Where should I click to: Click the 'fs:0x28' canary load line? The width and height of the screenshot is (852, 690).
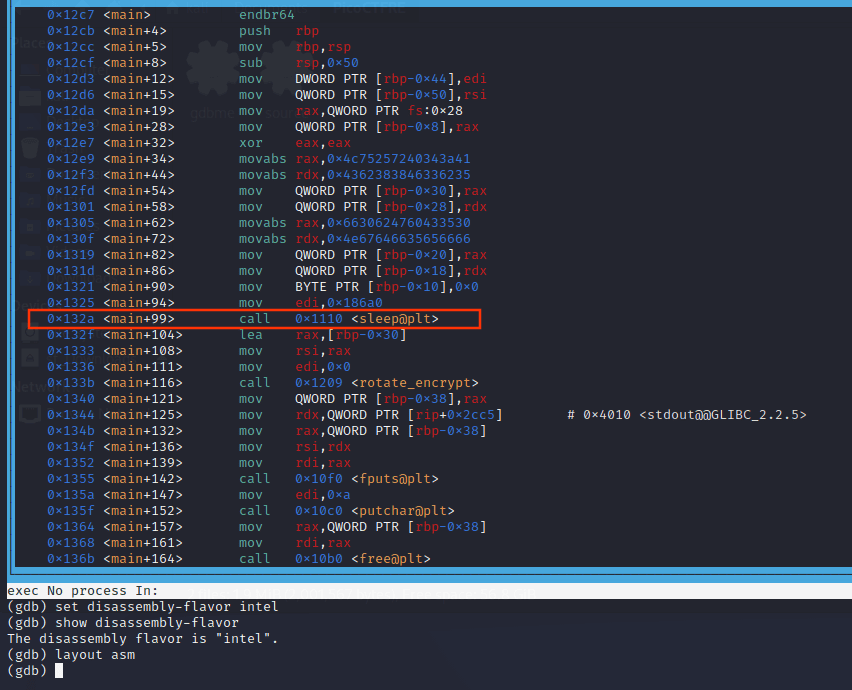255,111
